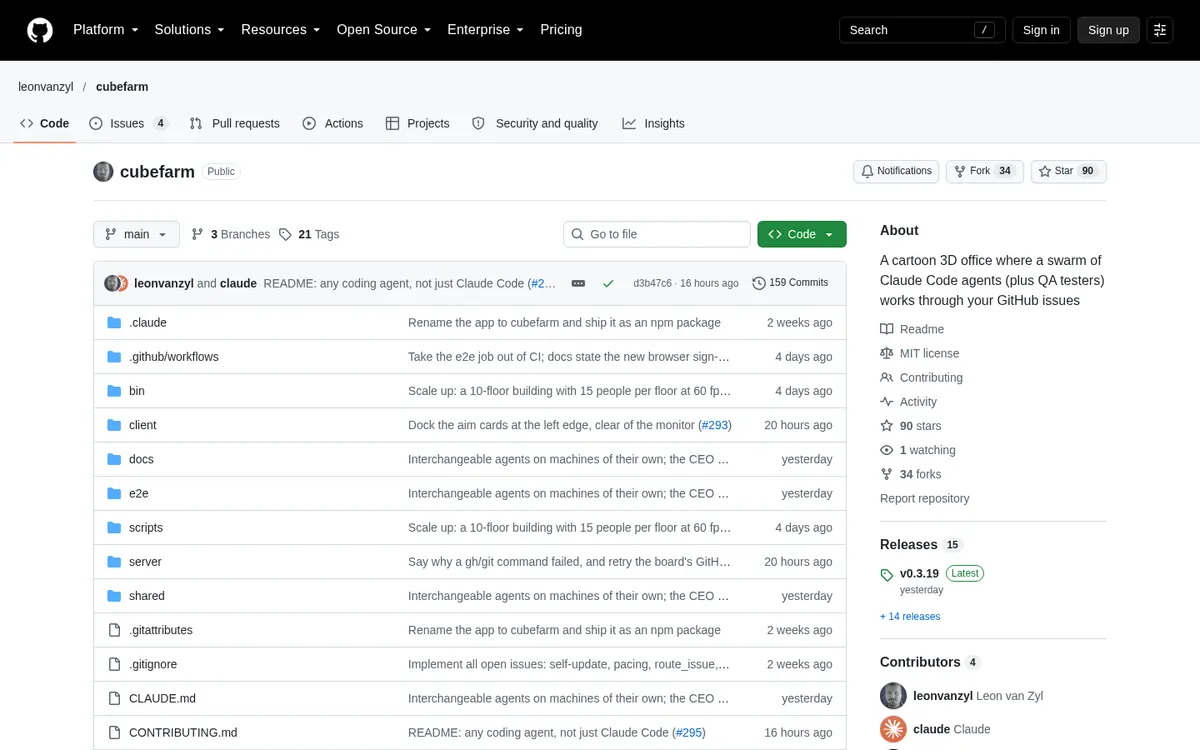Fork the repository with Fork button

pyautogui.click(x=985, y=171)
